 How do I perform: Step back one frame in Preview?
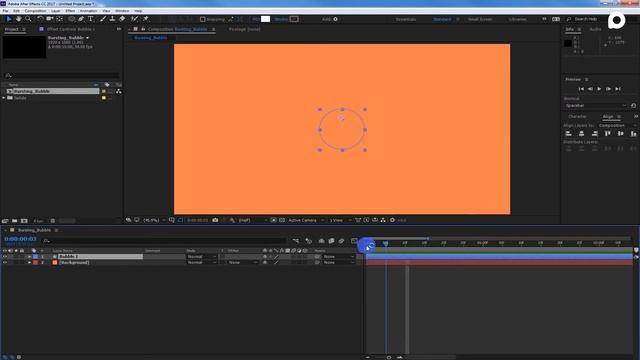(590, 89)
